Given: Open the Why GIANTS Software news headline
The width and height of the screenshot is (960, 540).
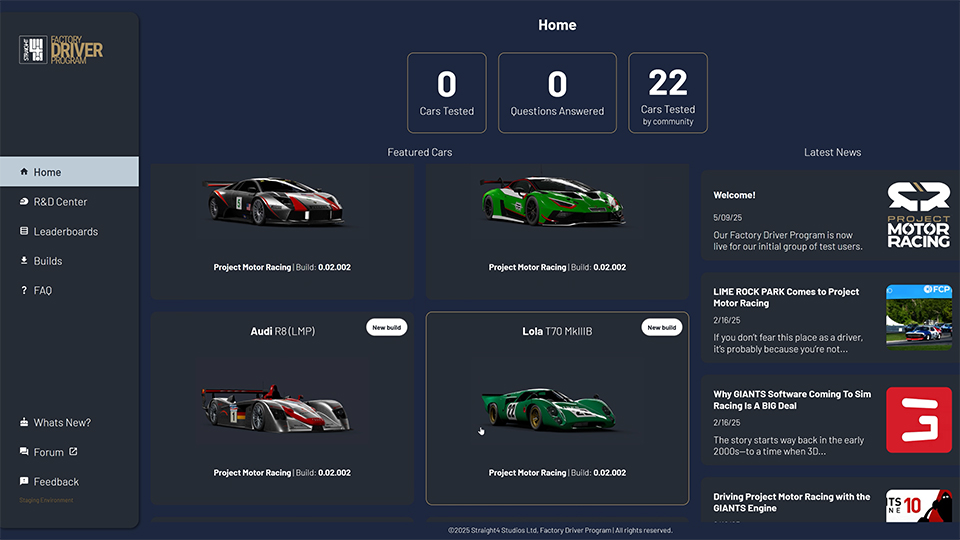Looking at the screenshot, I should click(x=792, y=400).
